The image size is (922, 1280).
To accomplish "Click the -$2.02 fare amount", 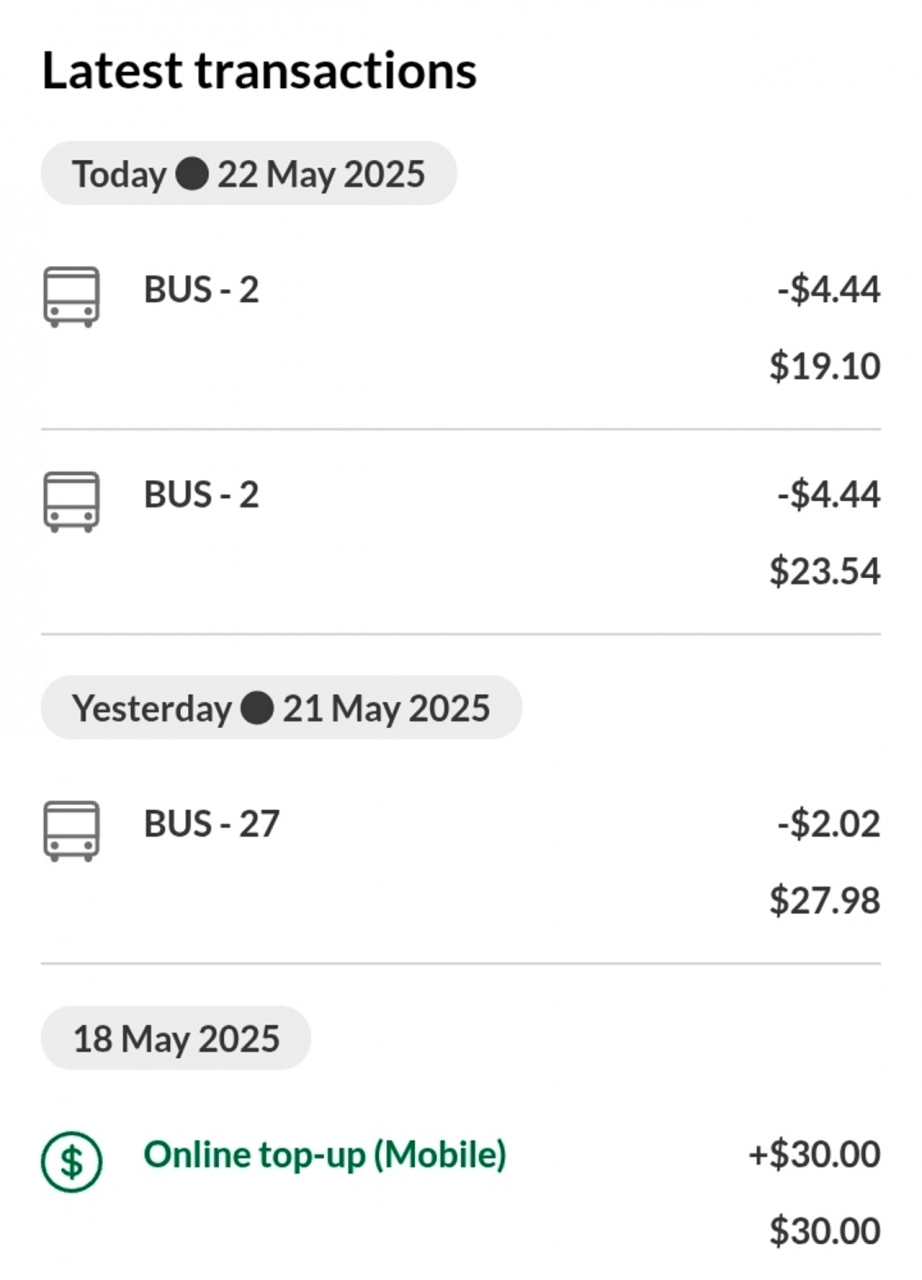I will 828,824.
